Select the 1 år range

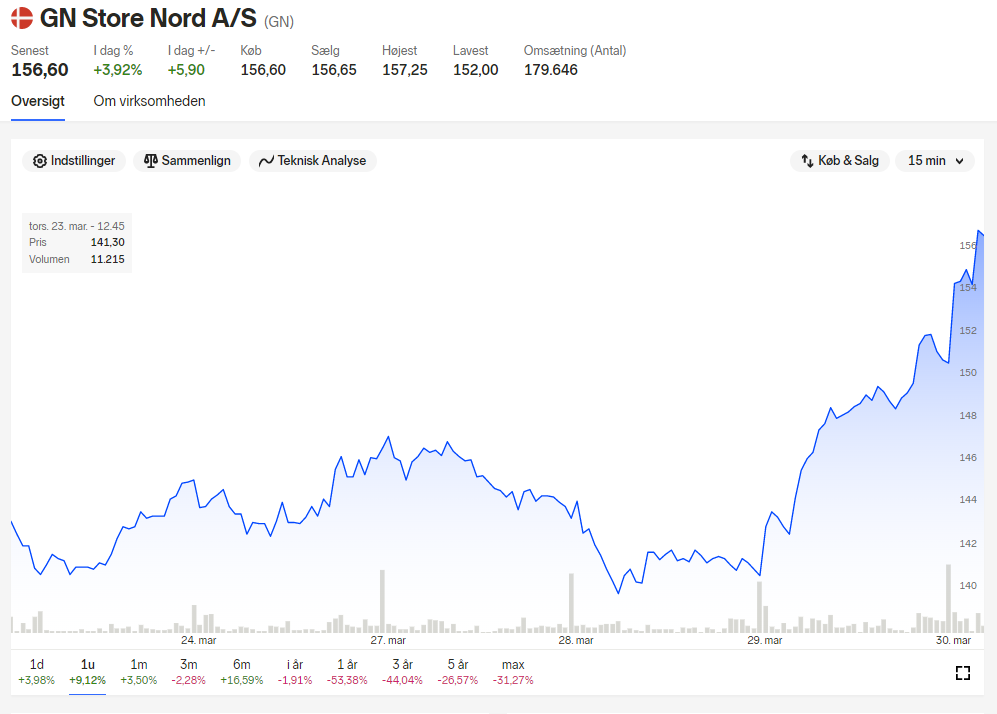tap(347, 672)
